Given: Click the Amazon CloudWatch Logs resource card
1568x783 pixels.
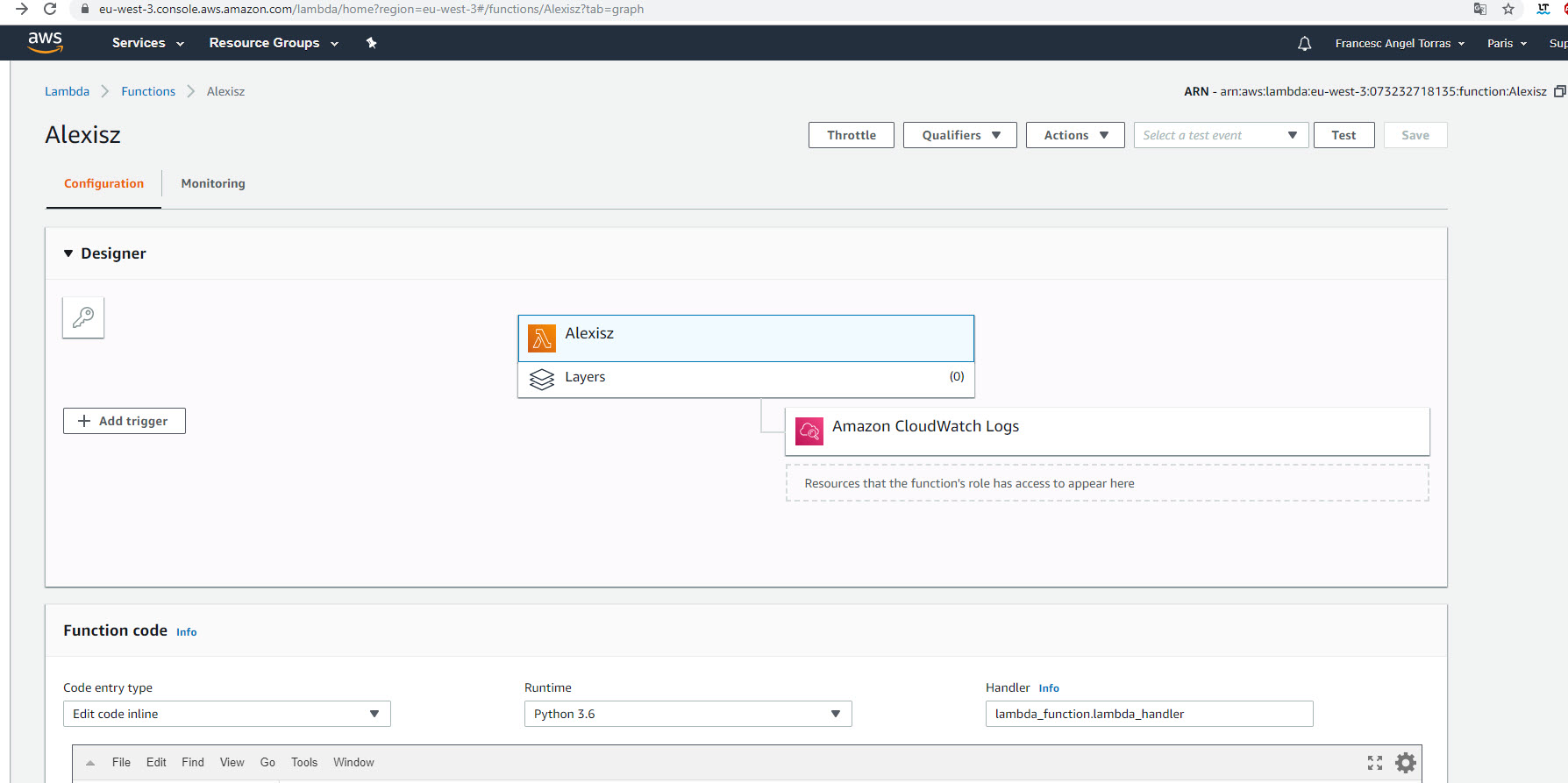Looking at the screenshot, I should [x=1108, y=431].
